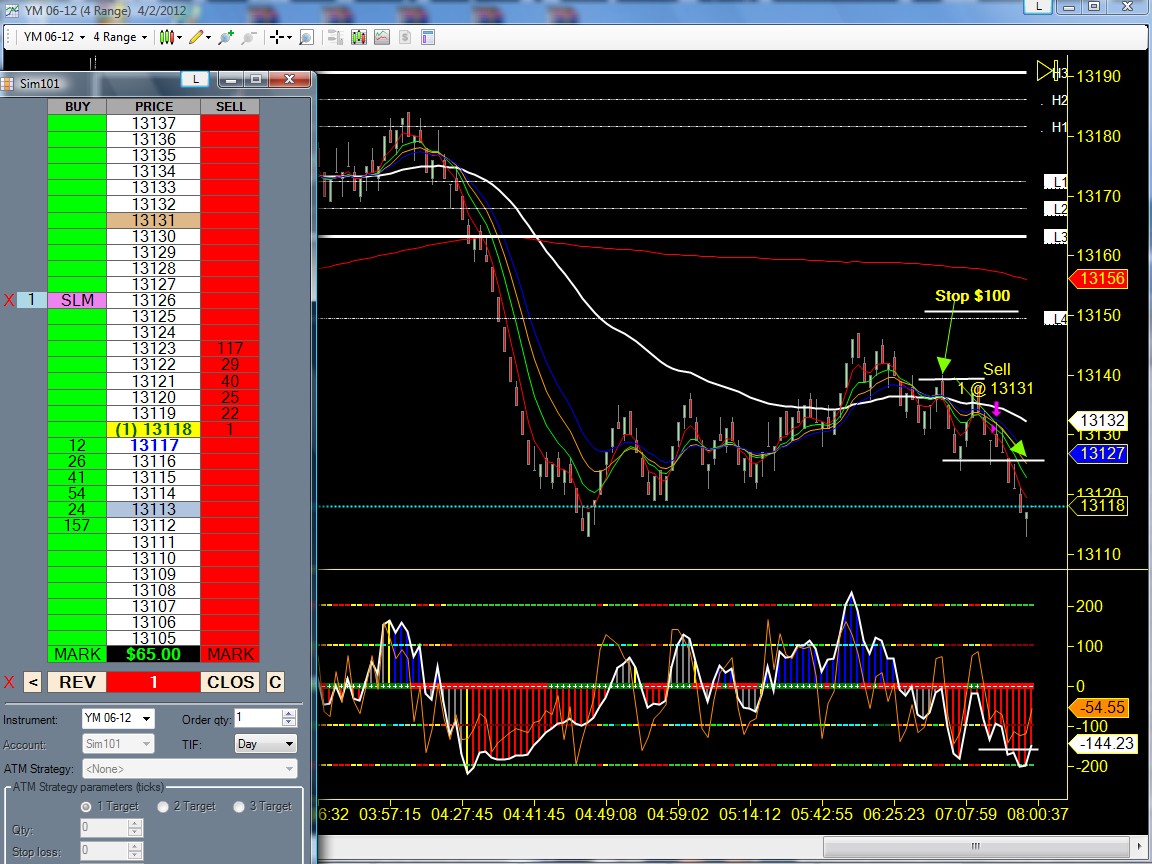Click the Stop $100 chart annotation
The width and height of the screenshot is (1152, 864).
pyautogui.click(x=972, y=295)
